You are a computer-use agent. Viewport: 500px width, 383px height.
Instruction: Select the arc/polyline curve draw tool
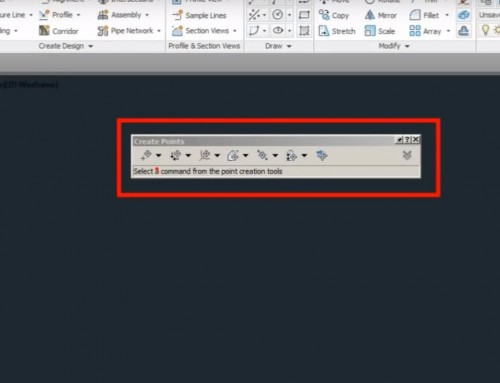pyautogui.click(x=254, y=31)
